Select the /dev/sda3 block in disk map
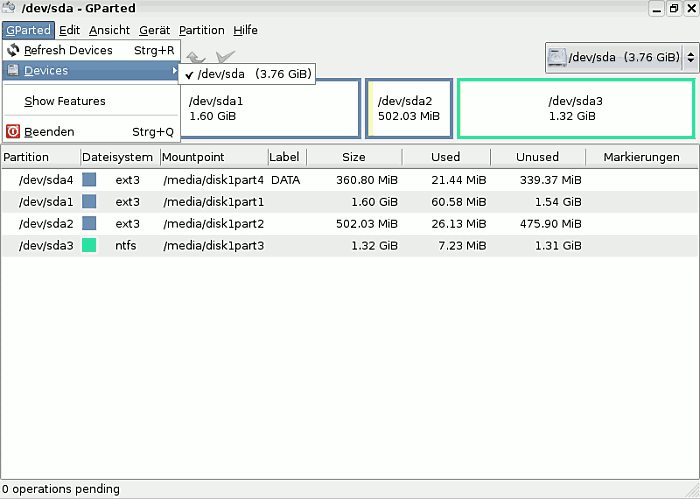Viewport: 700px width, 499px height. click(x=575, y=108)
